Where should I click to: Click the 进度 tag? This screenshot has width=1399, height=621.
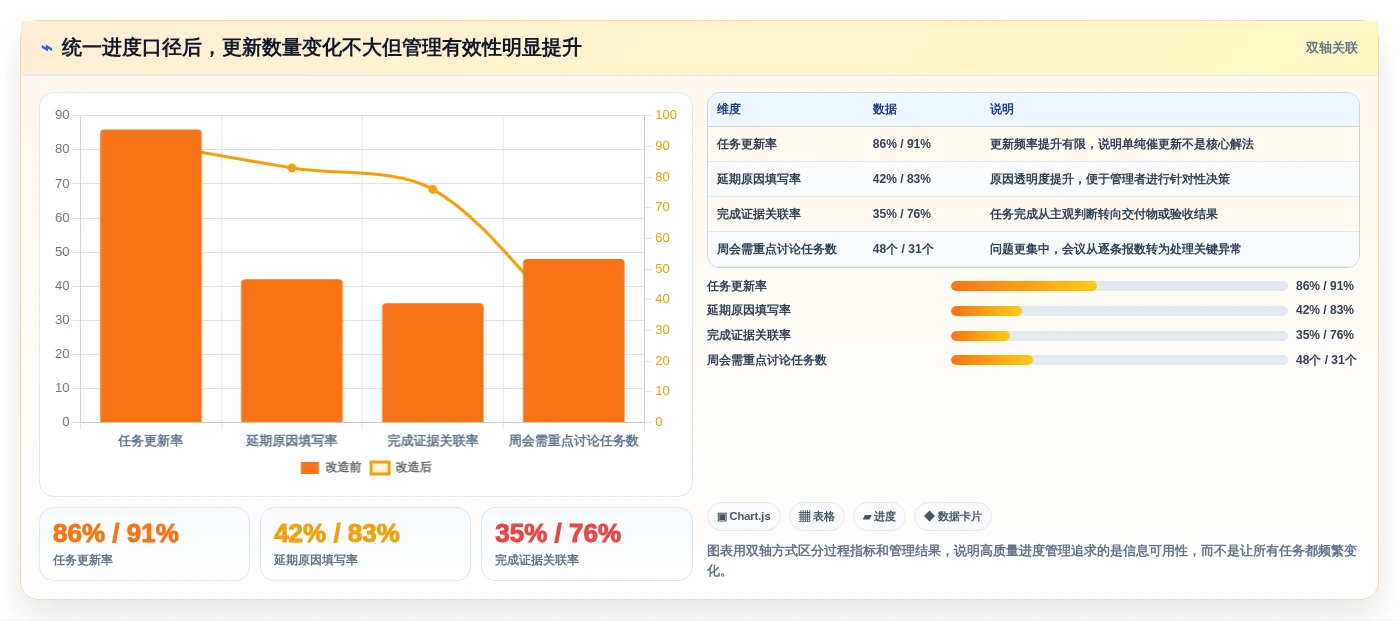(x=879, y=517)
